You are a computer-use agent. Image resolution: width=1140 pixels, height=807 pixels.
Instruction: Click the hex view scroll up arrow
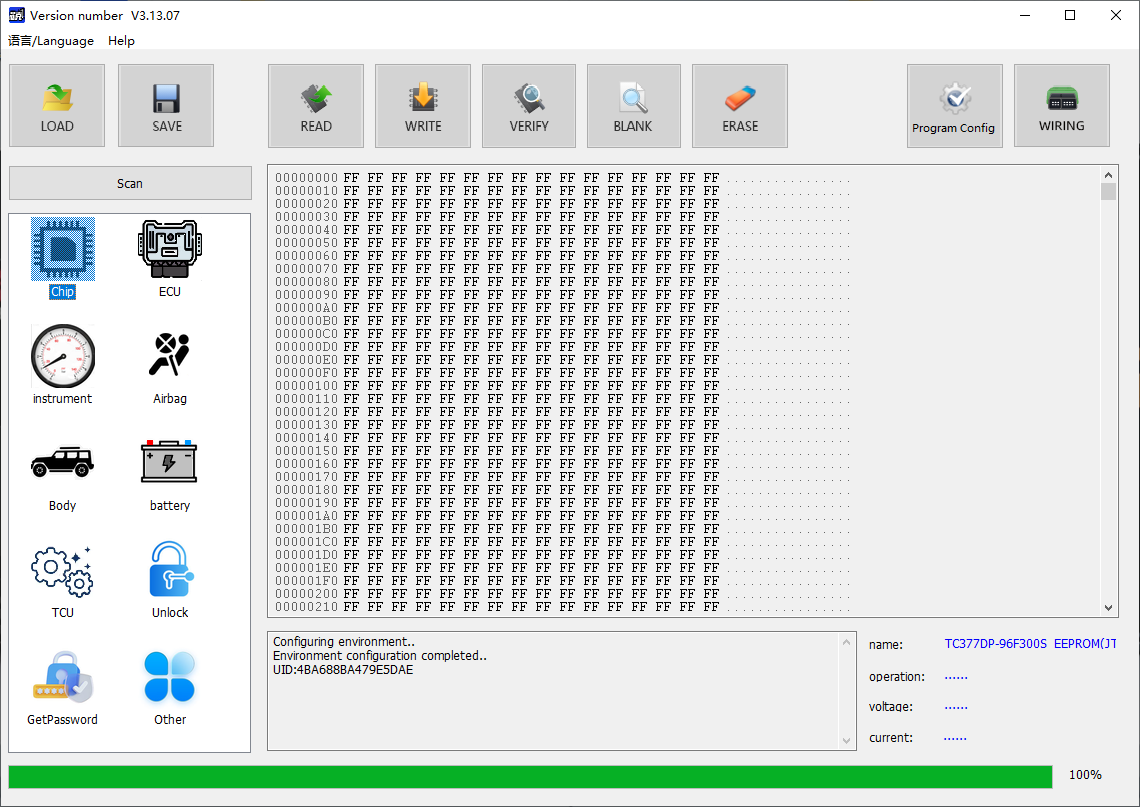click(1108, 175)
